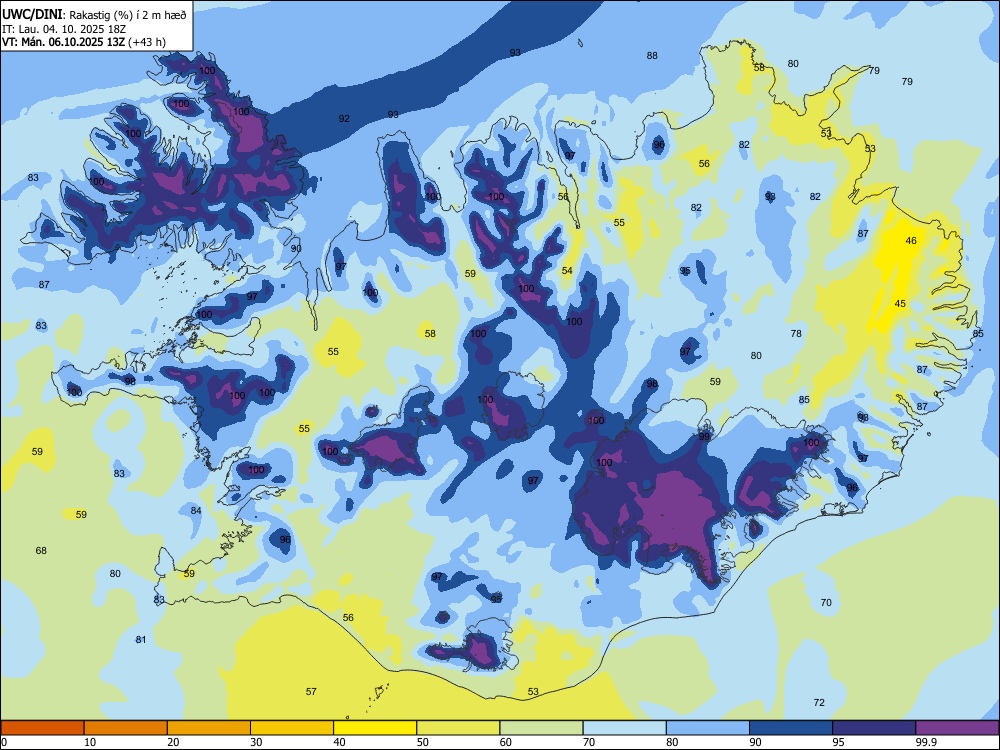Click the 'Rakastig (%) í 2 m hæð' label
The height and width of the screenshot is (750, 1000).
click(128, 15)
